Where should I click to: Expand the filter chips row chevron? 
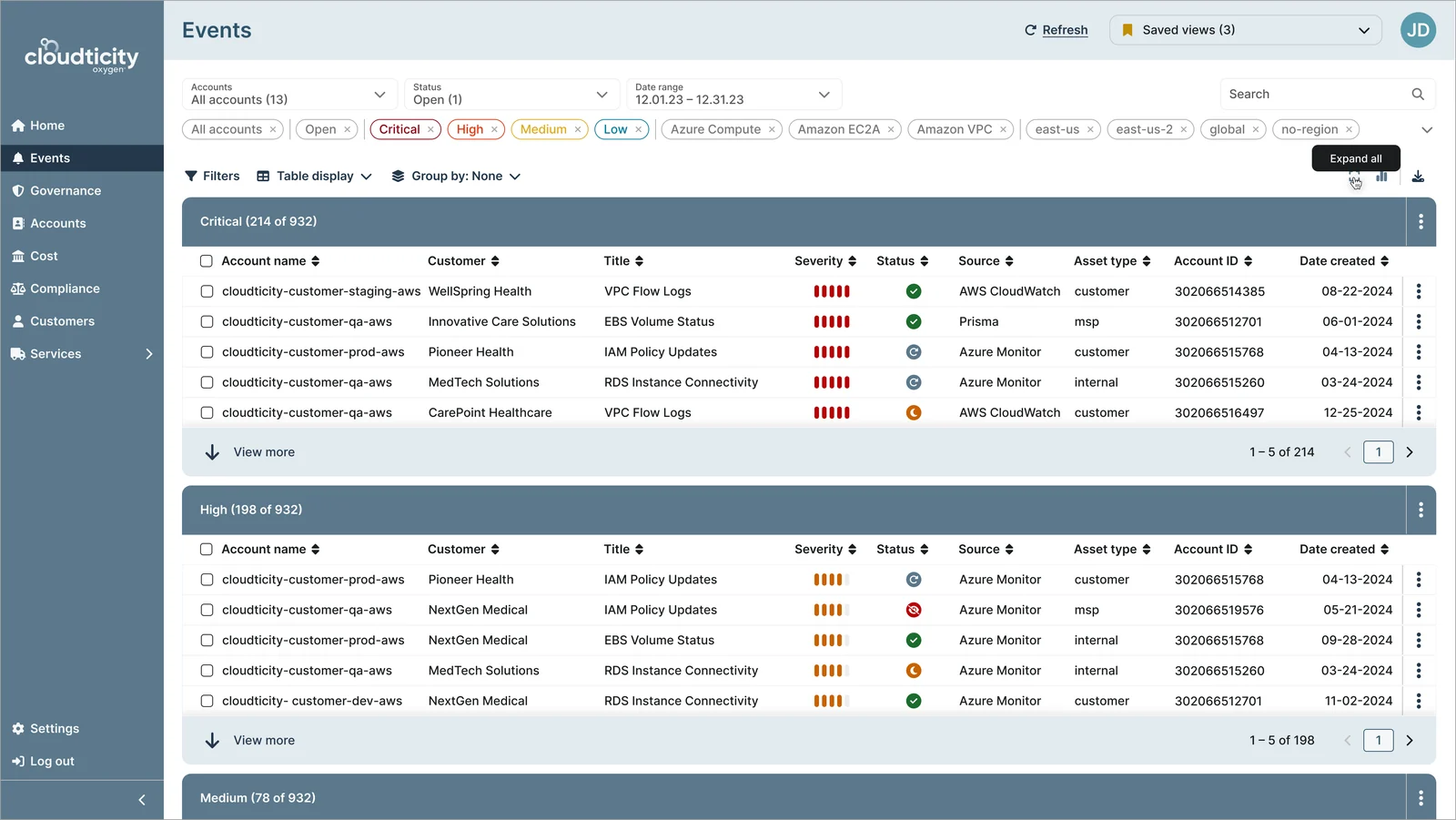pyautogui.click(x=1427, y=130)
